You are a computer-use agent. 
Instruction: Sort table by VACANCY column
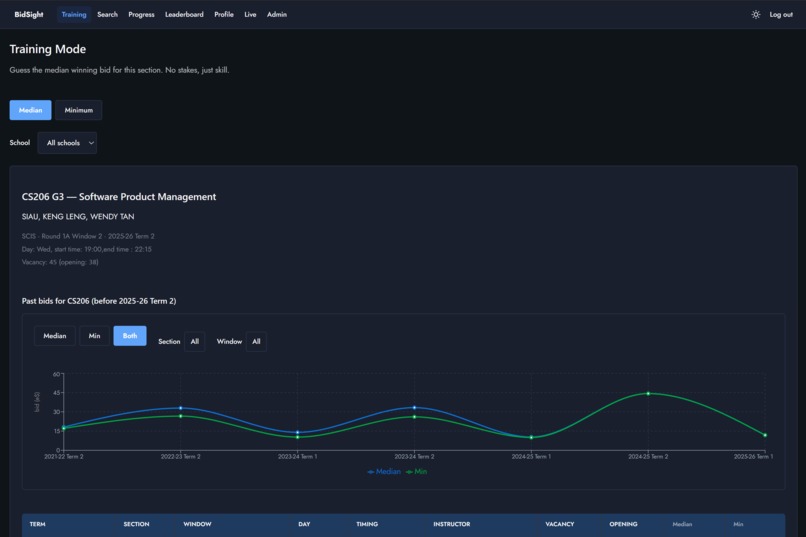coord(560,524)
